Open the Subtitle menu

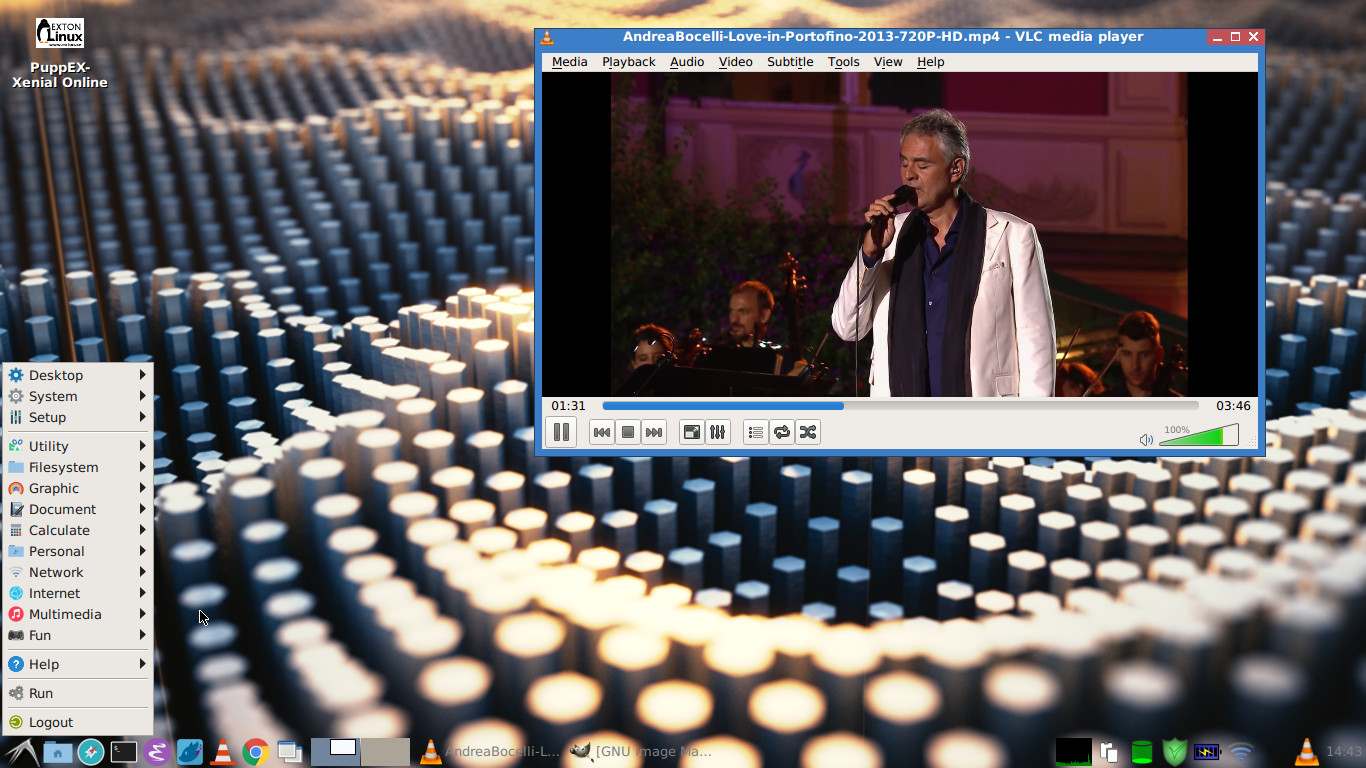790,62
